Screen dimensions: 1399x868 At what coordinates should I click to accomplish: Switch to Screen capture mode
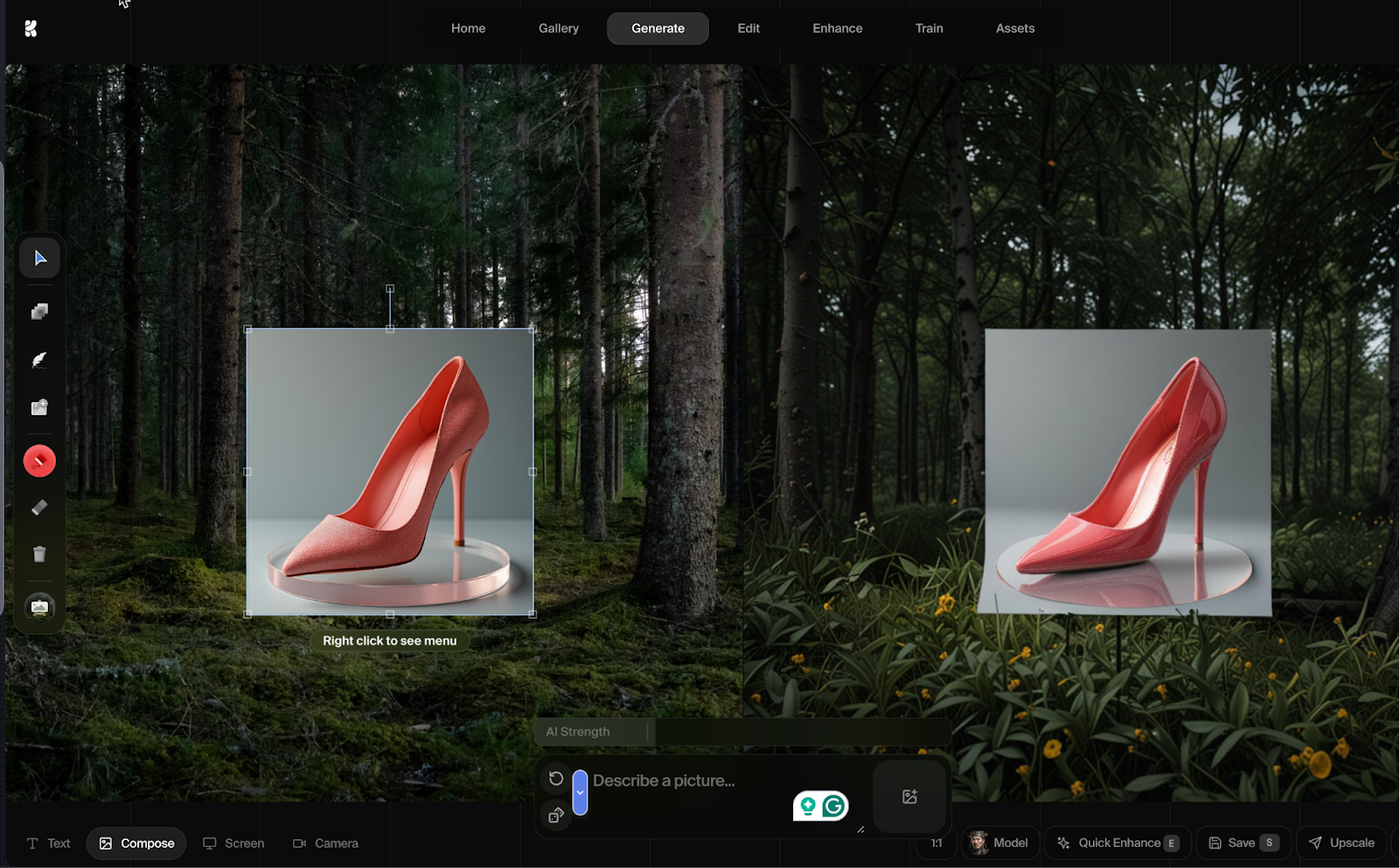pos(233,844)
